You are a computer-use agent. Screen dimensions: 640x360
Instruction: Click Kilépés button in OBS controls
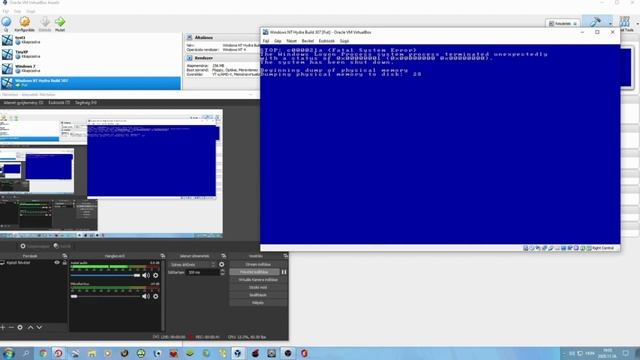pyautogui.click(x=258, y=302)
